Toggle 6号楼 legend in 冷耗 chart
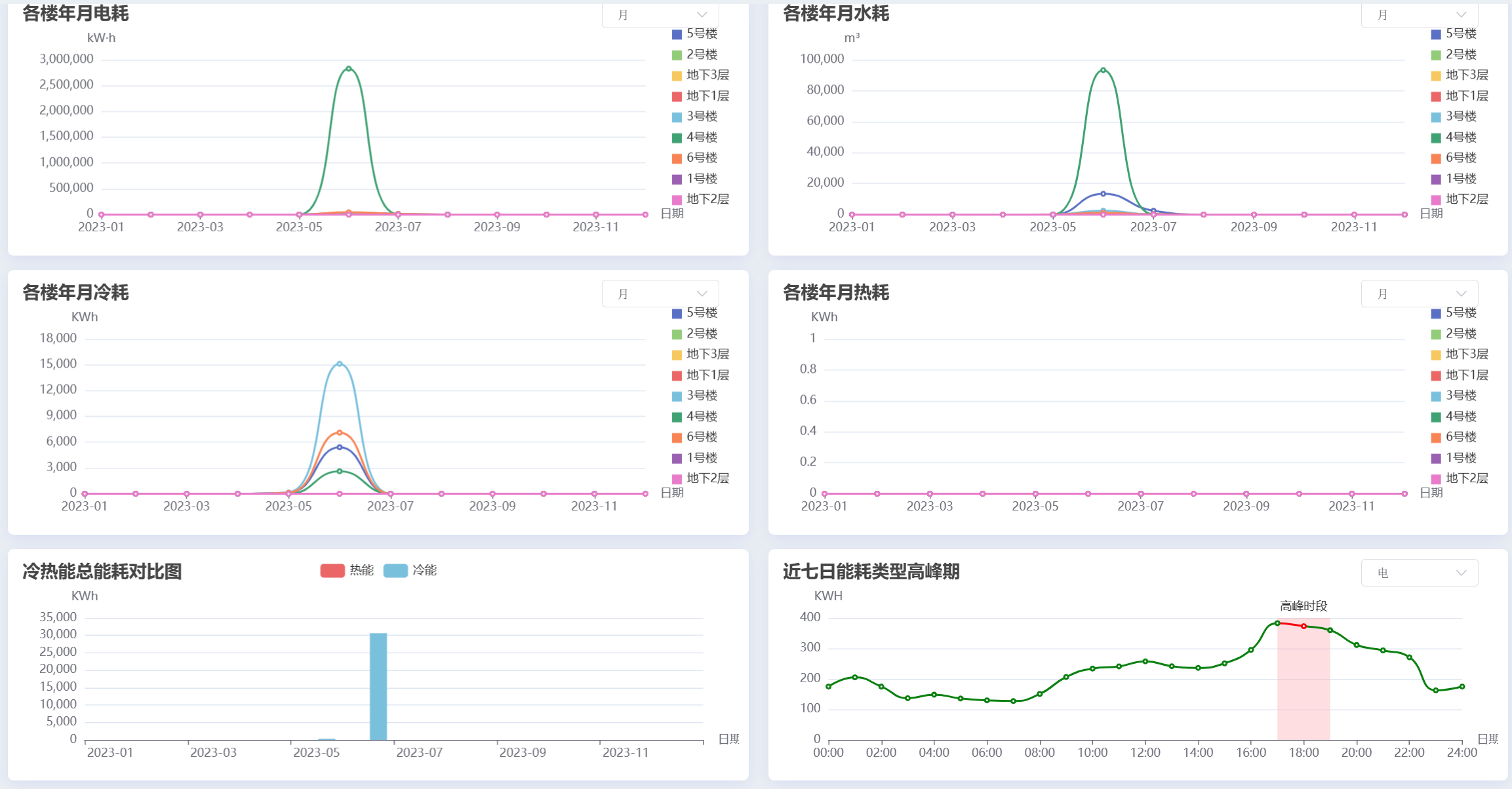 coord(694,437)
